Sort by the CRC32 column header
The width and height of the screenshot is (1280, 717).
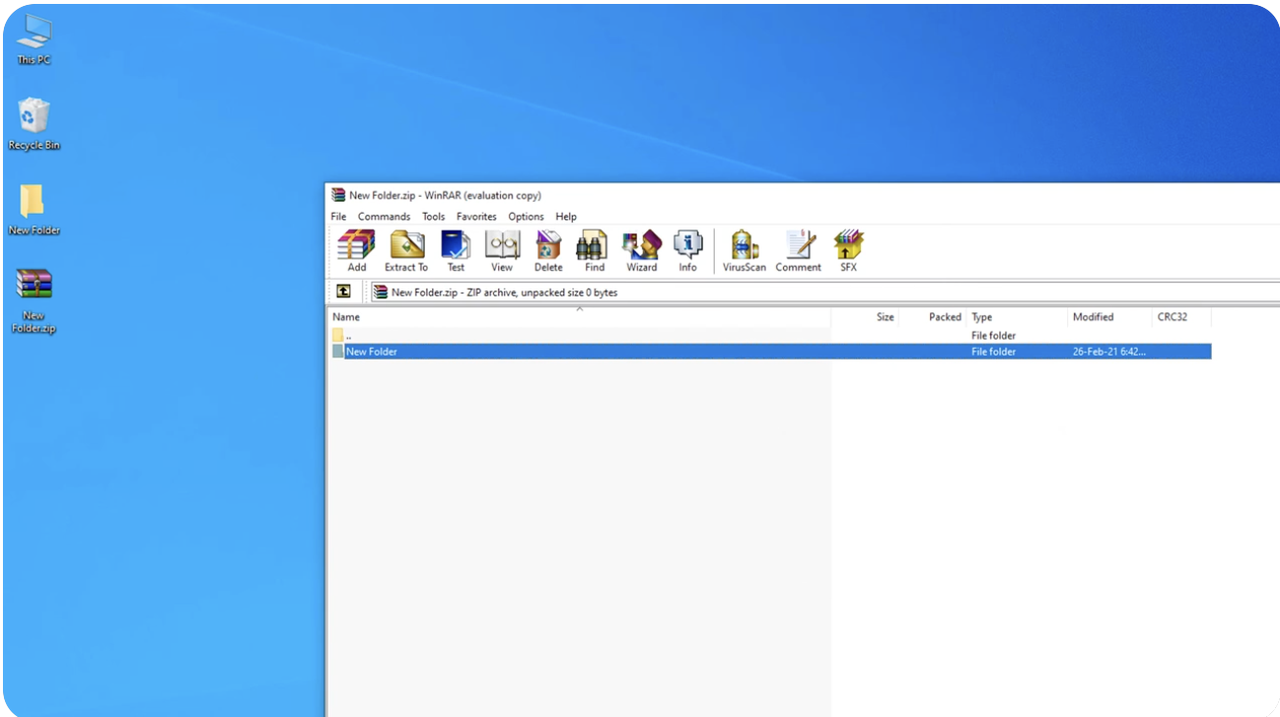coord(1182,317)
